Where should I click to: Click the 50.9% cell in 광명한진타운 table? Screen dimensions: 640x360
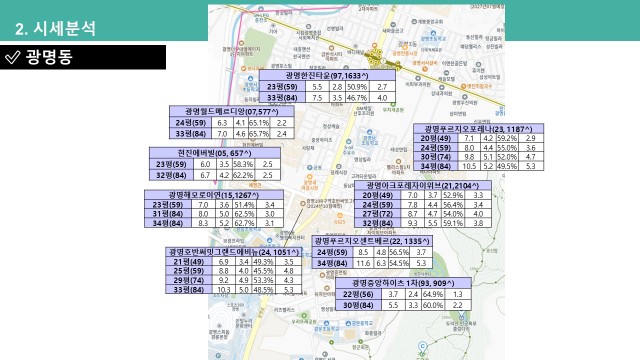click(x=357, y=87)
